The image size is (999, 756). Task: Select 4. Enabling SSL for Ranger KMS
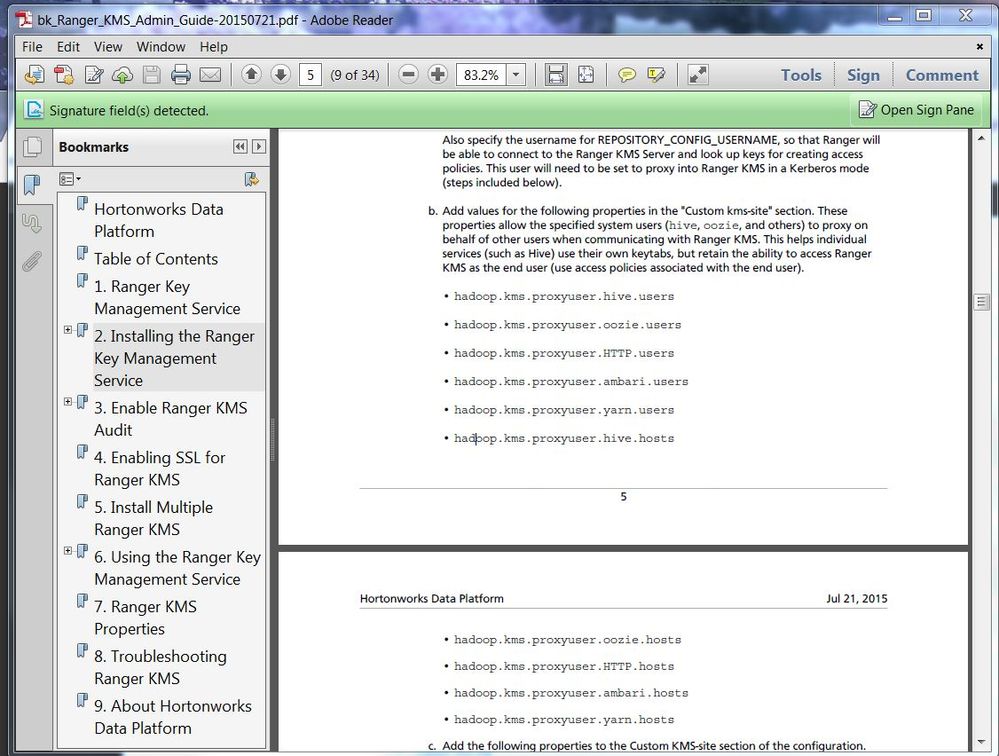[x=159, y=468]
